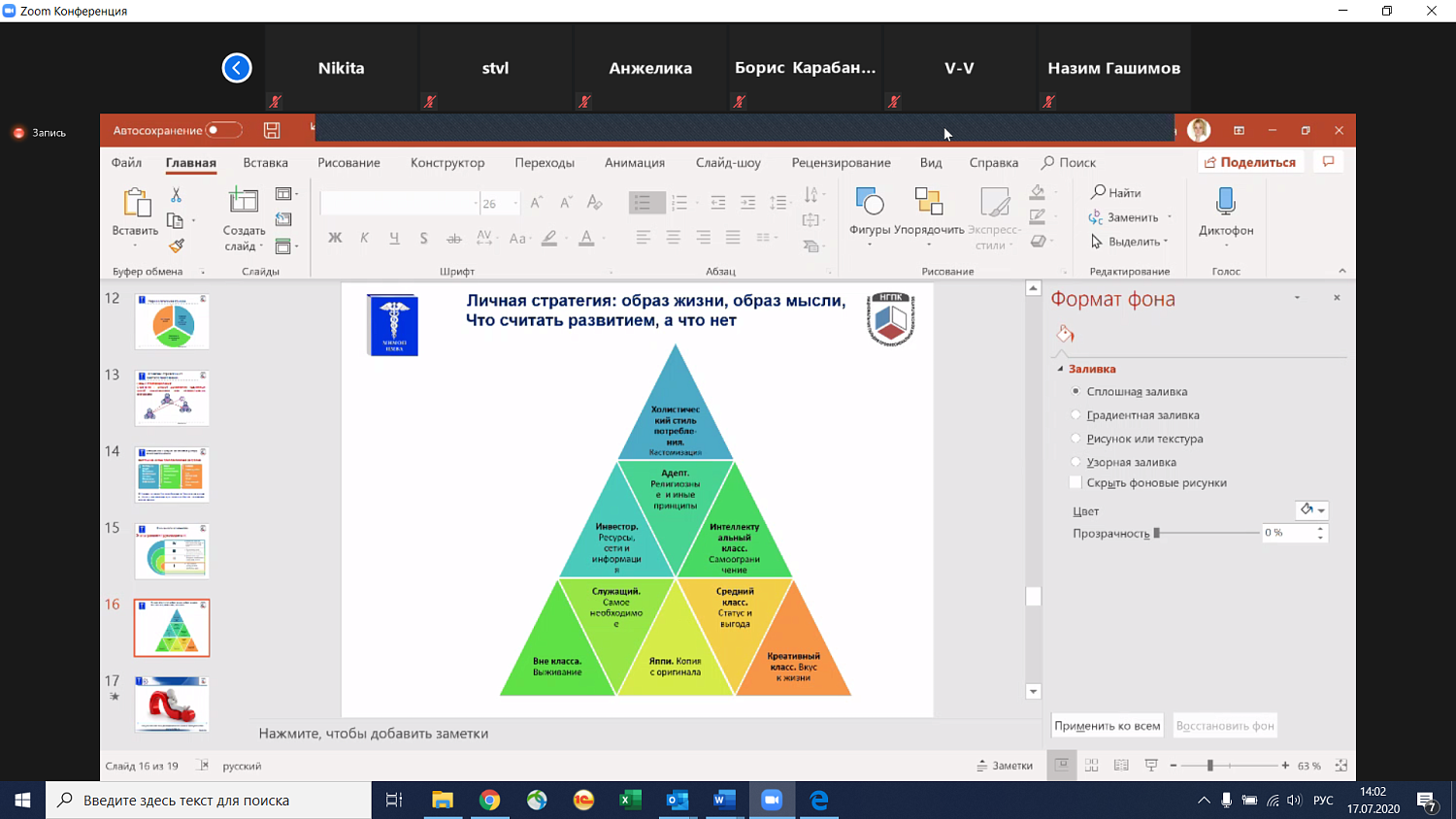The height and width of the screenshot is (819, 1456).
Task: Select Градиентная заливка radio button
Action: tap(1075, 415)
